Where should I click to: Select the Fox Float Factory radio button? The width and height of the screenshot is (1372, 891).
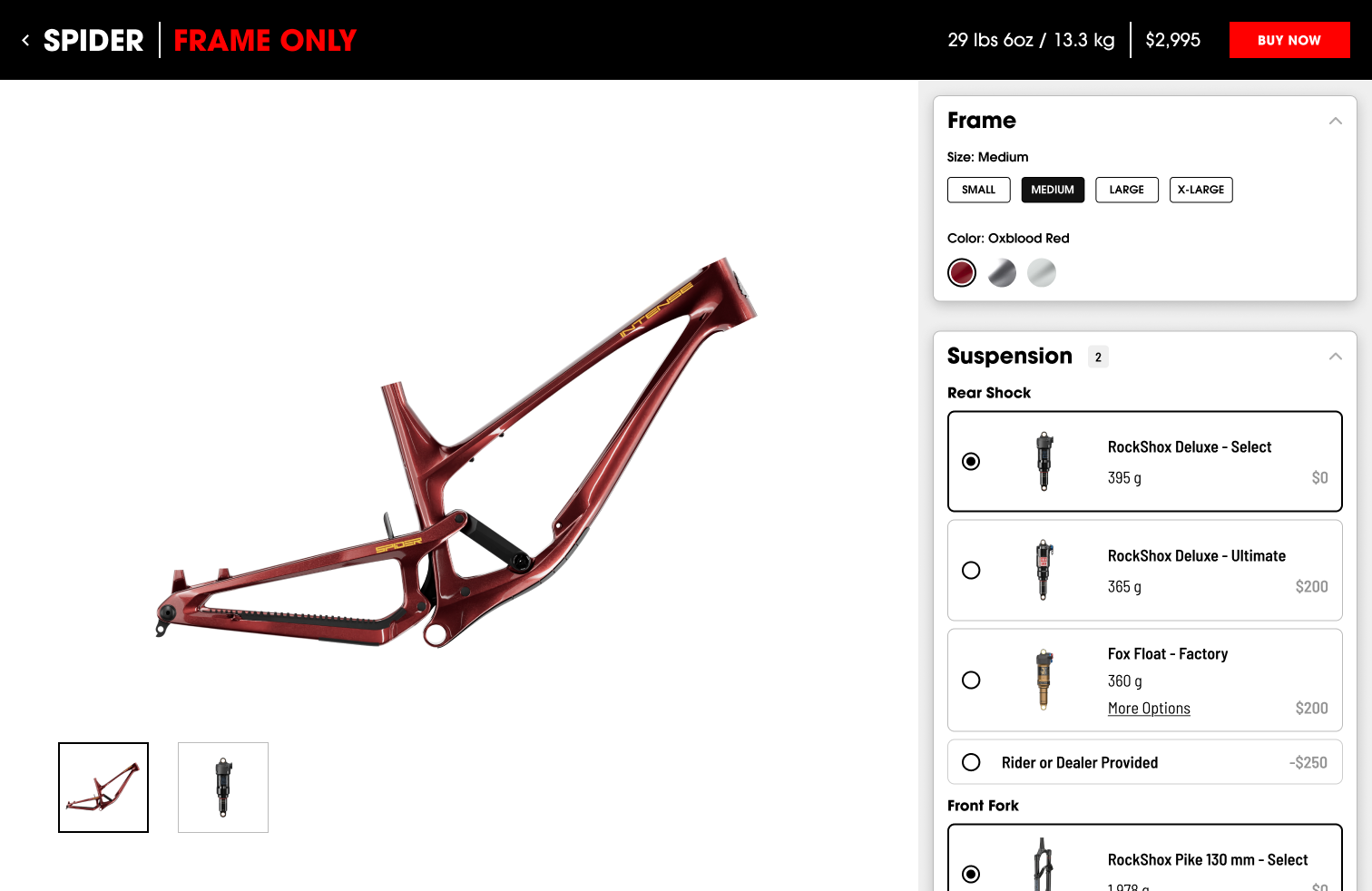click(971, 680)
